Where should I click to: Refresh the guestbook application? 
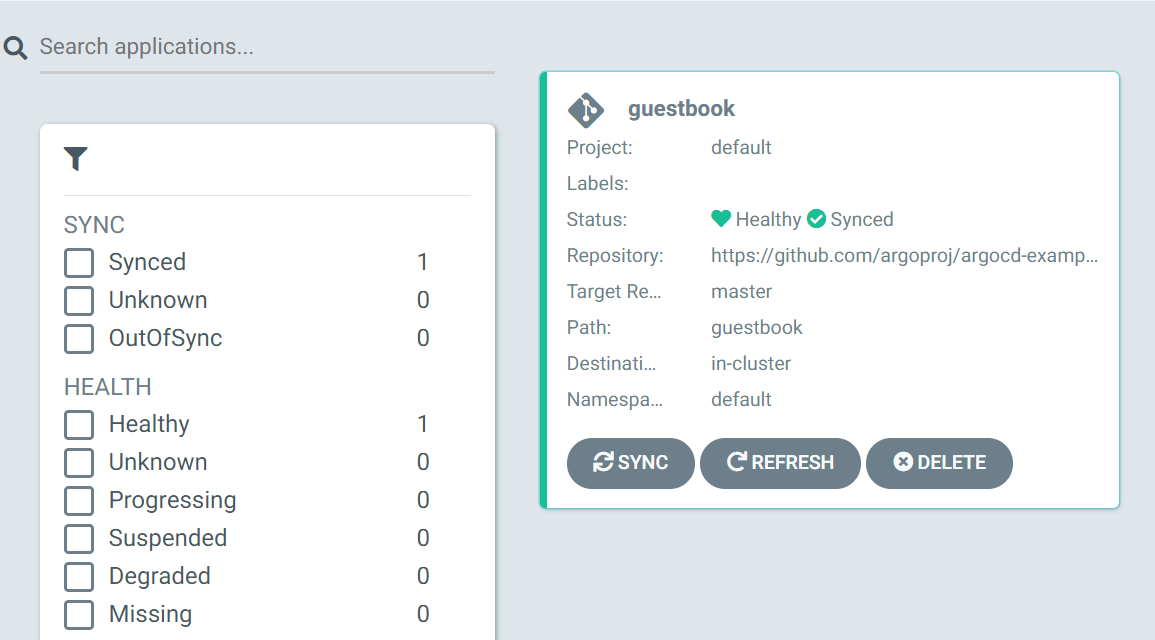click(x=780, y=463)
